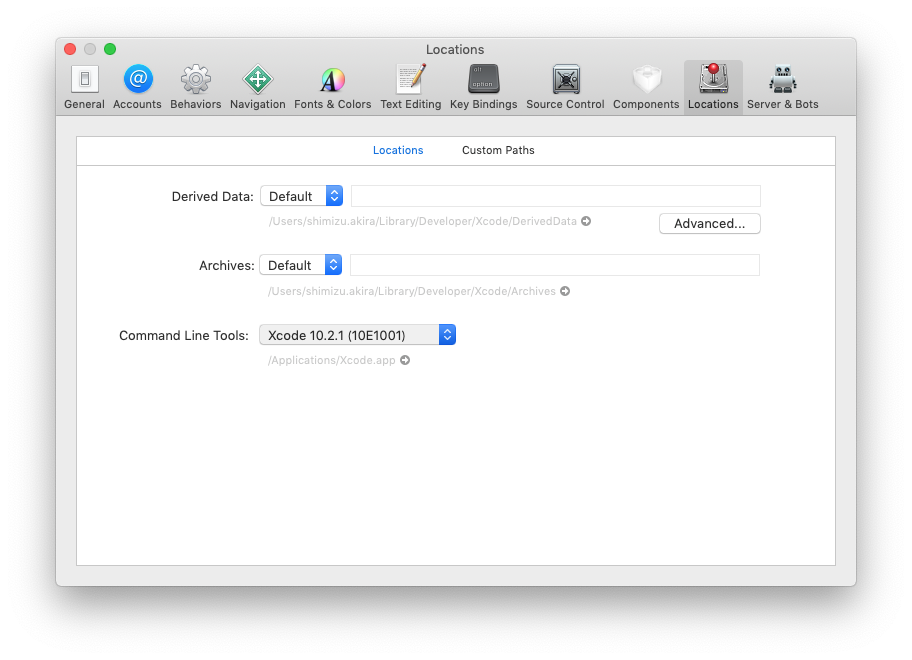Click the green zoom window button
The image size is (912, 660).
point(110,49)
